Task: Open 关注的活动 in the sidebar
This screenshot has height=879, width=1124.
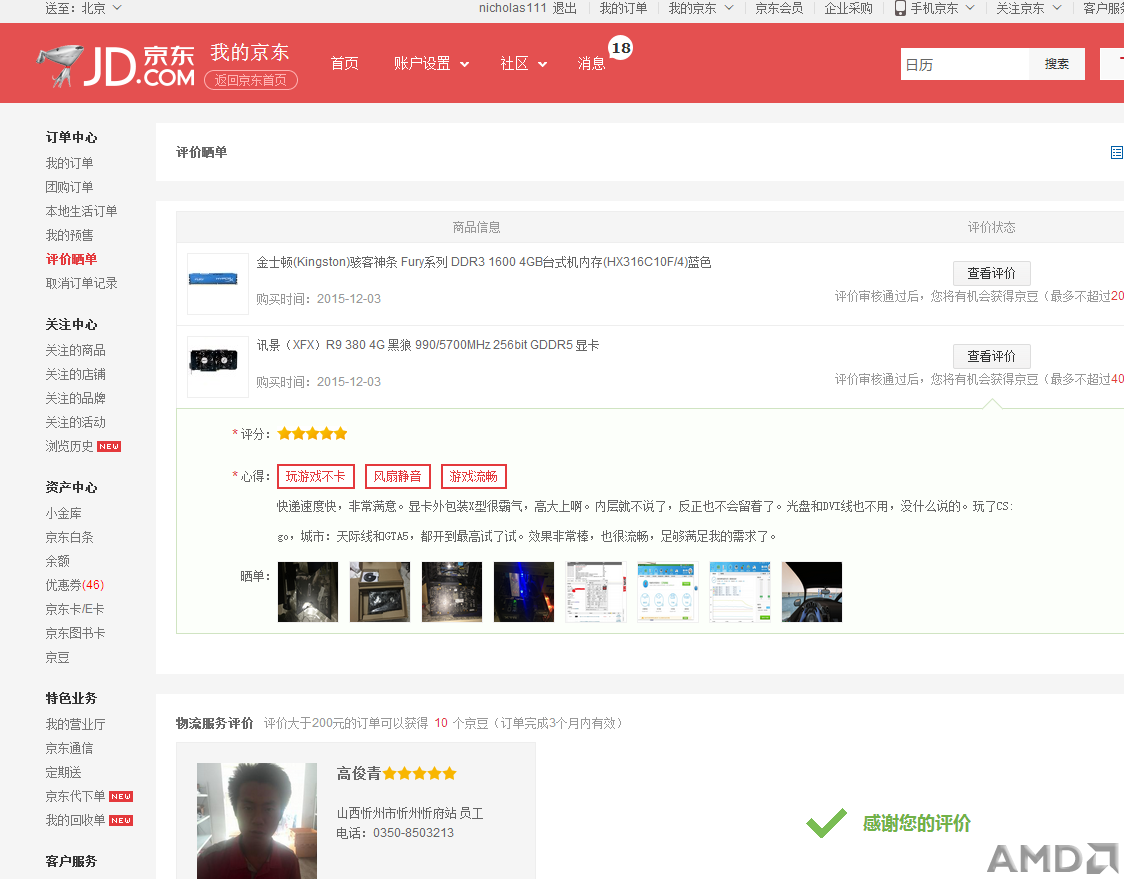Action: tap(75, 422)
